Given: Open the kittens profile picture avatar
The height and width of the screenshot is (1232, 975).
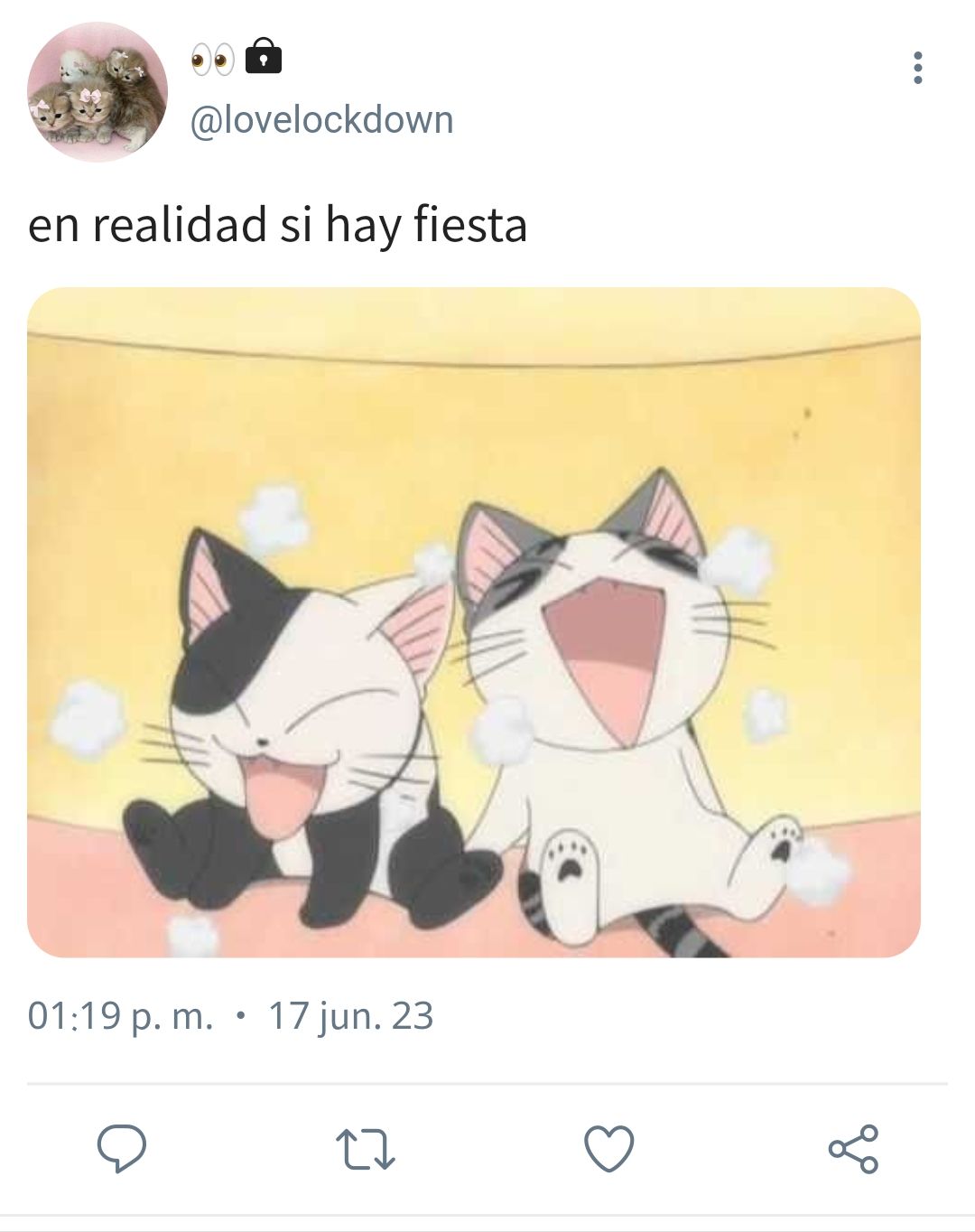Looking at the screenshot, I should click(x=97, y=92).
